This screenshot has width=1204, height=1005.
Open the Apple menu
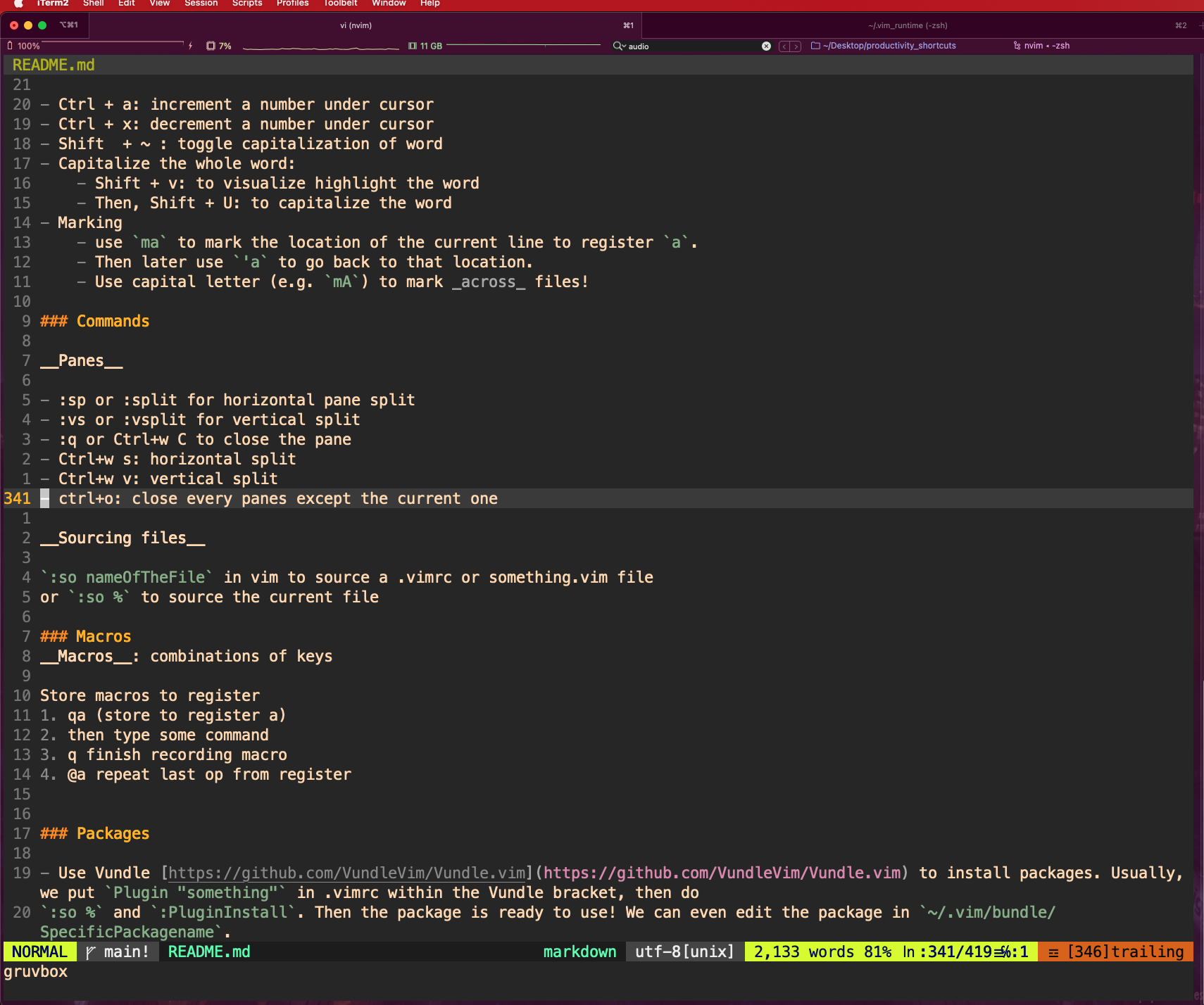[18, 4]
